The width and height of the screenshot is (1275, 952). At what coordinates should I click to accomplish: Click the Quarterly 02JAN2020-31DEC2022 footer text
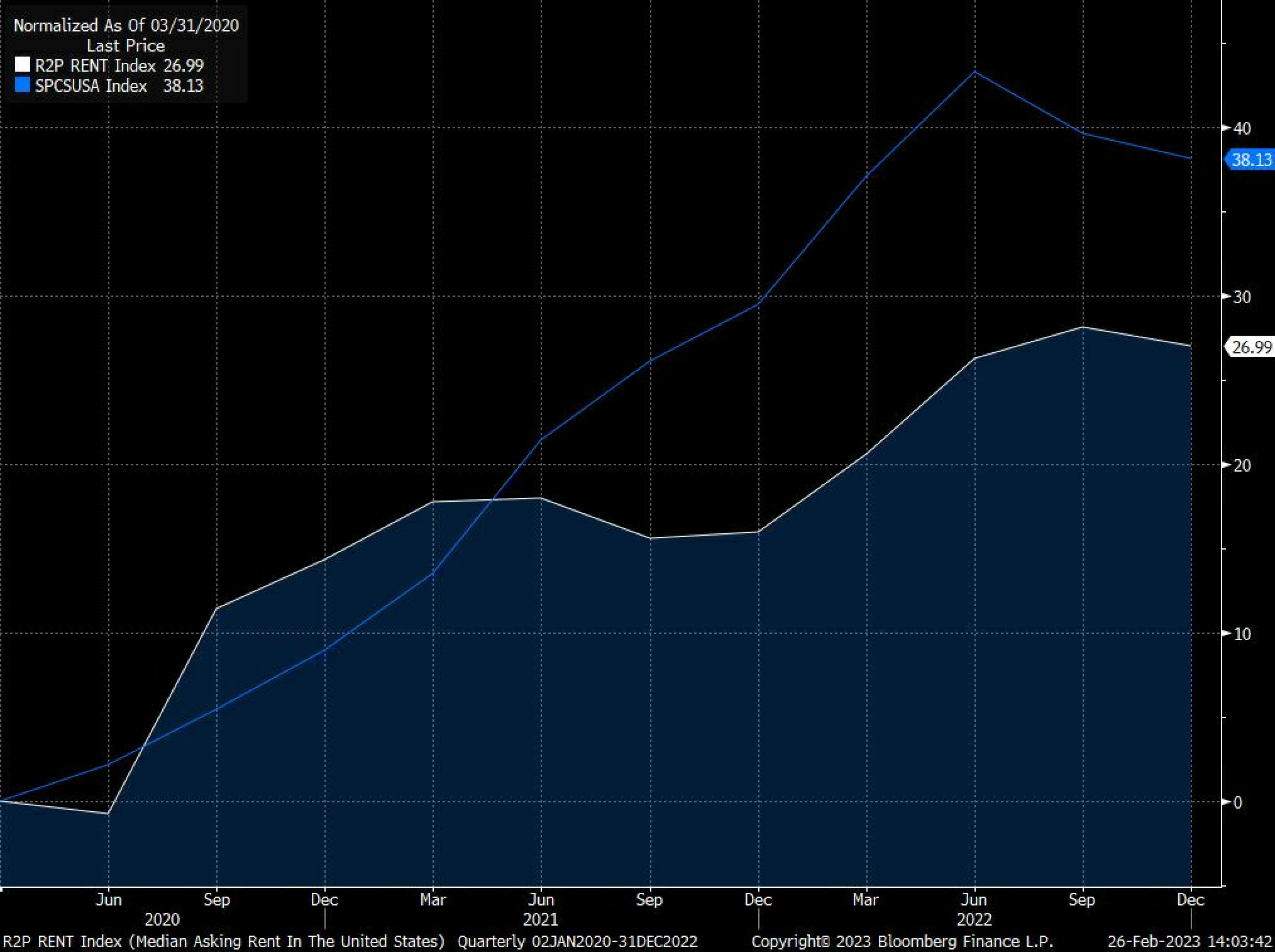coord(577,941)
